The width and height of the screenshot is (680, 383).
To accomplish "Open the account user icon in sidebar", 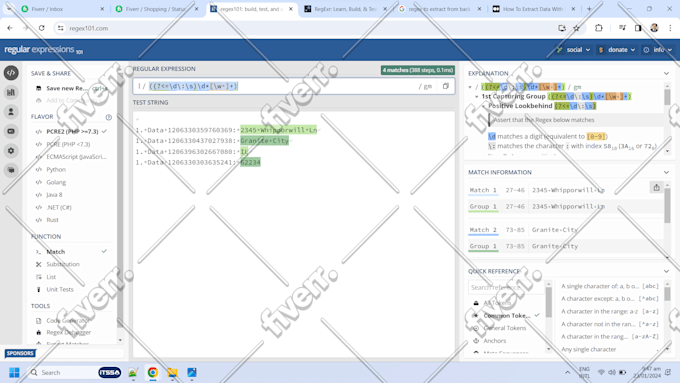I will (11, 111).
